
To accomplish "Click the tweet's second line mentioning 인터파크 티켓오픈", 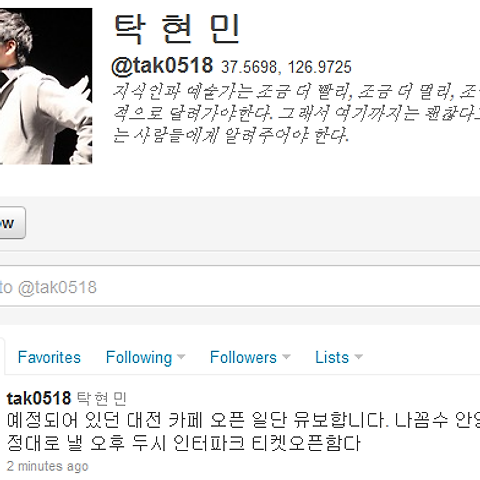I will [x=184, y=443].
